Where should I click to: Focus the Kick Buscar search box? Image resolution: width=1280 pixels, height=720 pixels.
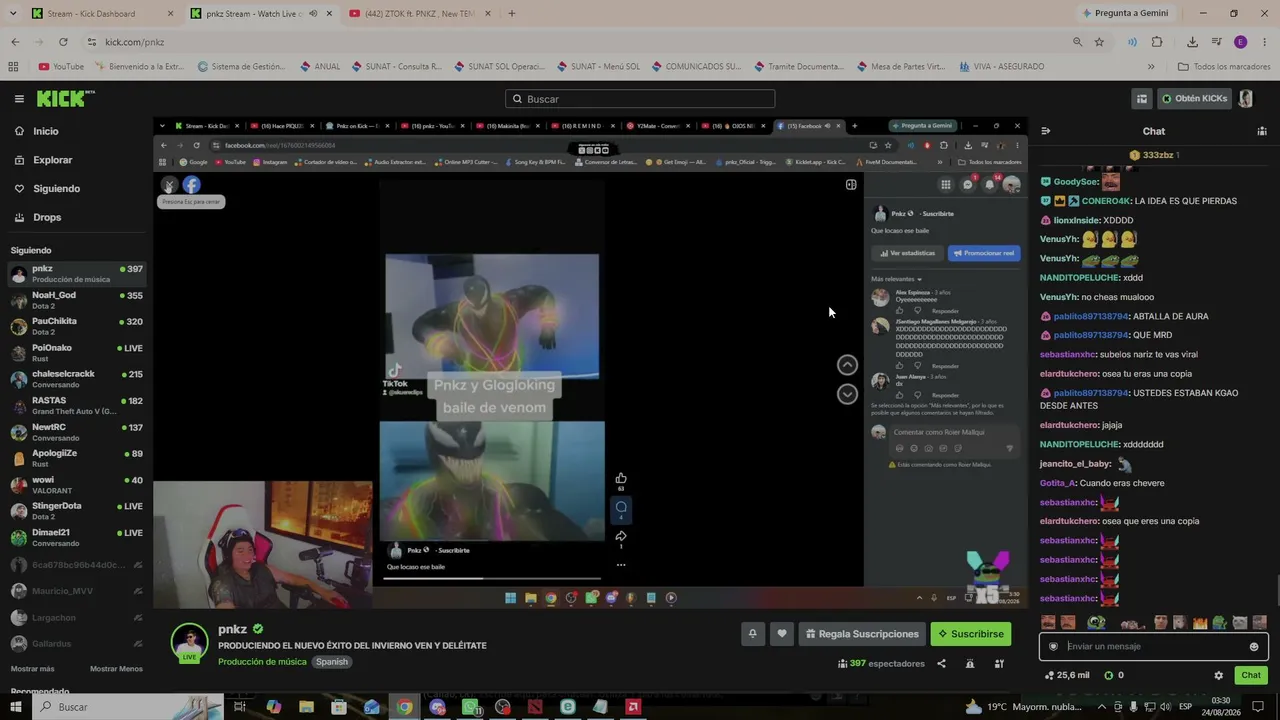(640, 99)
